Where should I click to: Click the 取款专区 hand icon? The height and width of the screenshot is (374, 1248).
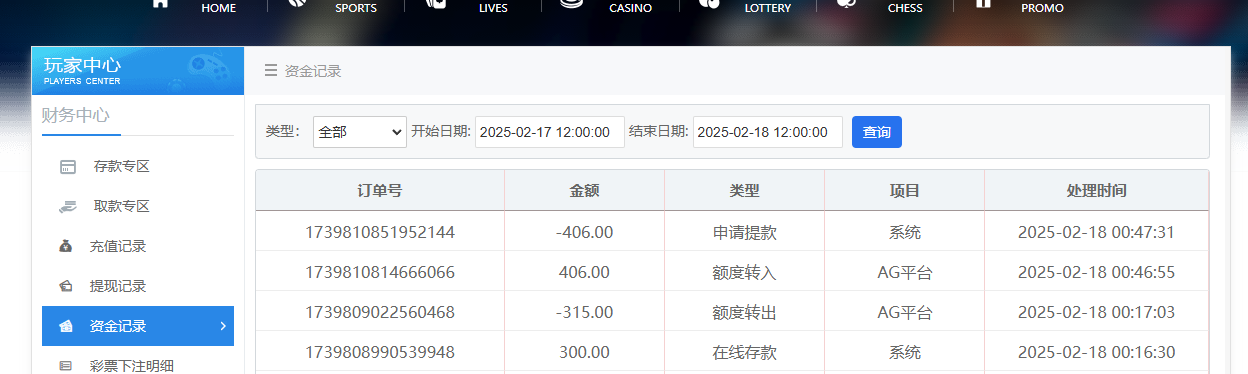click(x=67, y=207)
